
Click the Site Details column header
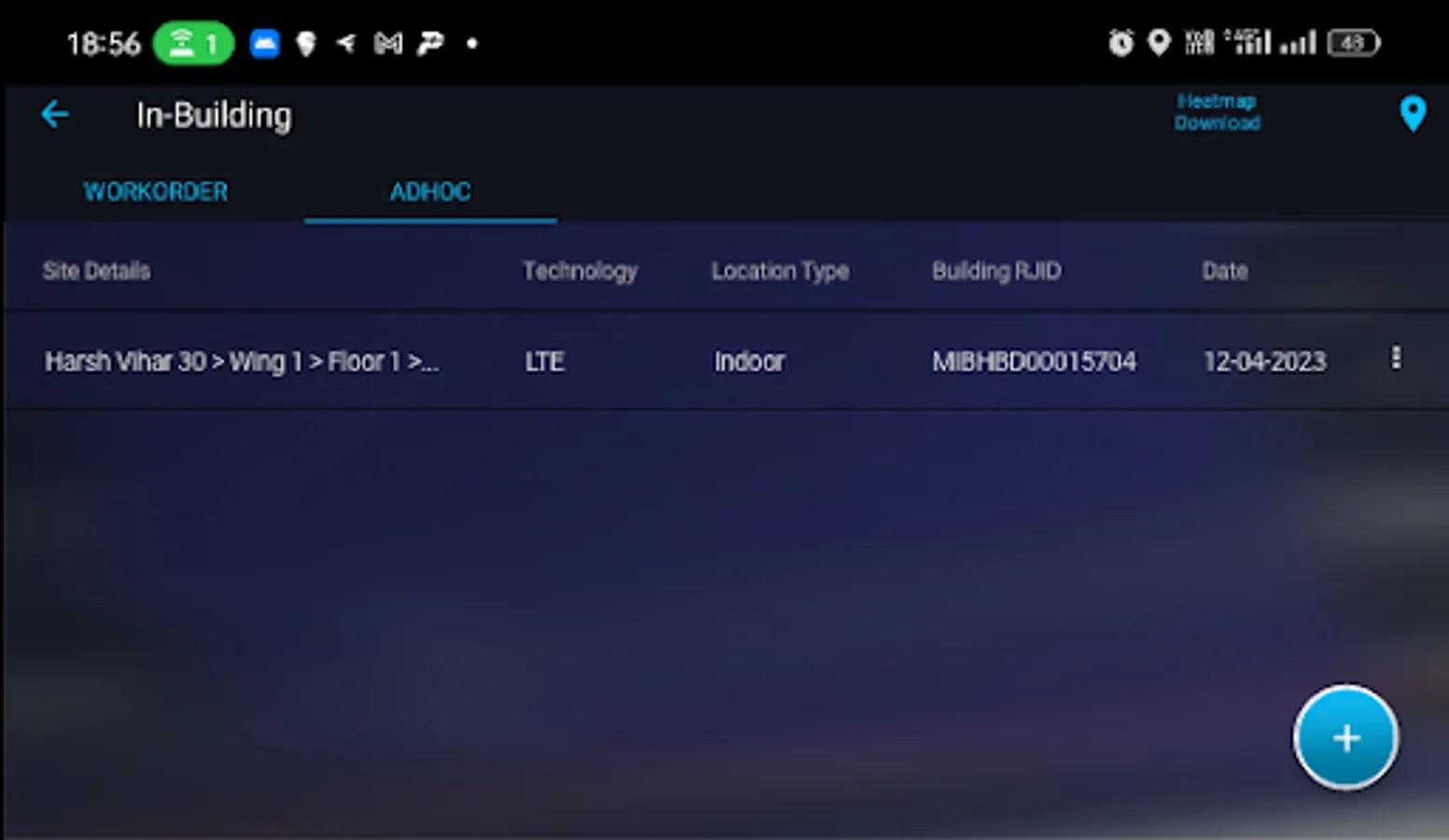(x=95, y=271)
